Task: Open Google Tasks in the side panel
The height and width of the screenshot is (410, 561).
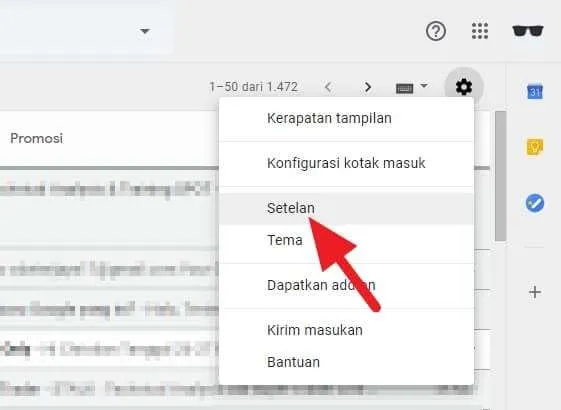Action: click(x=535, y=203)
